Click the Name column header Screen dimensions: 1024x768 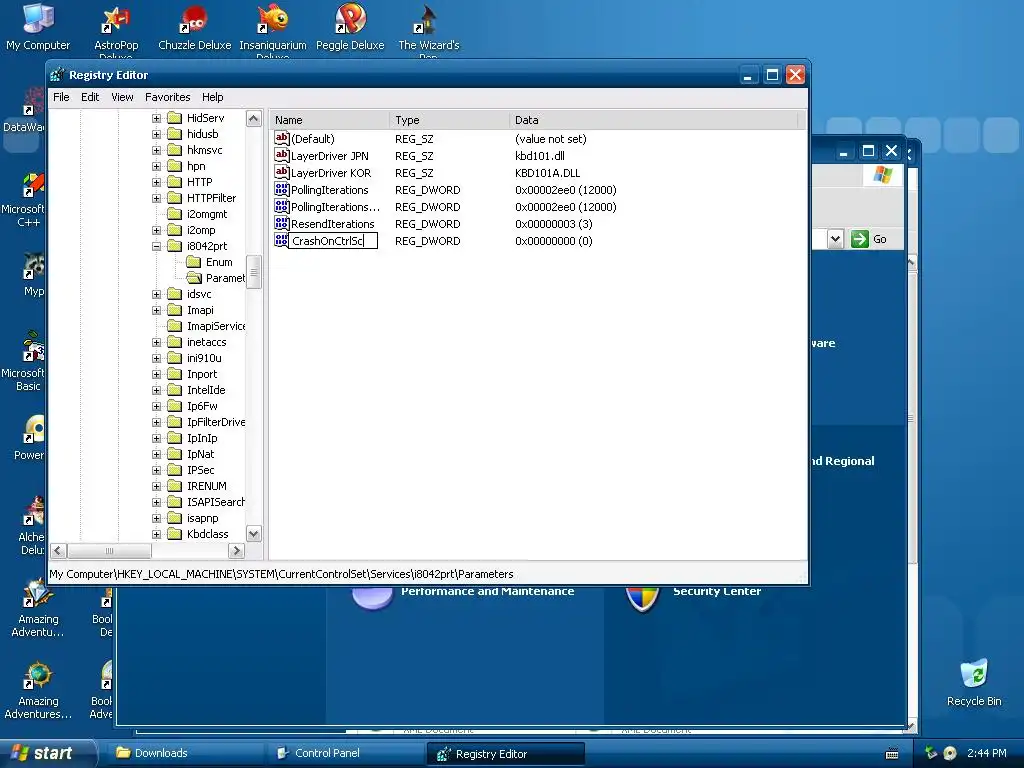tap(329, 120)
